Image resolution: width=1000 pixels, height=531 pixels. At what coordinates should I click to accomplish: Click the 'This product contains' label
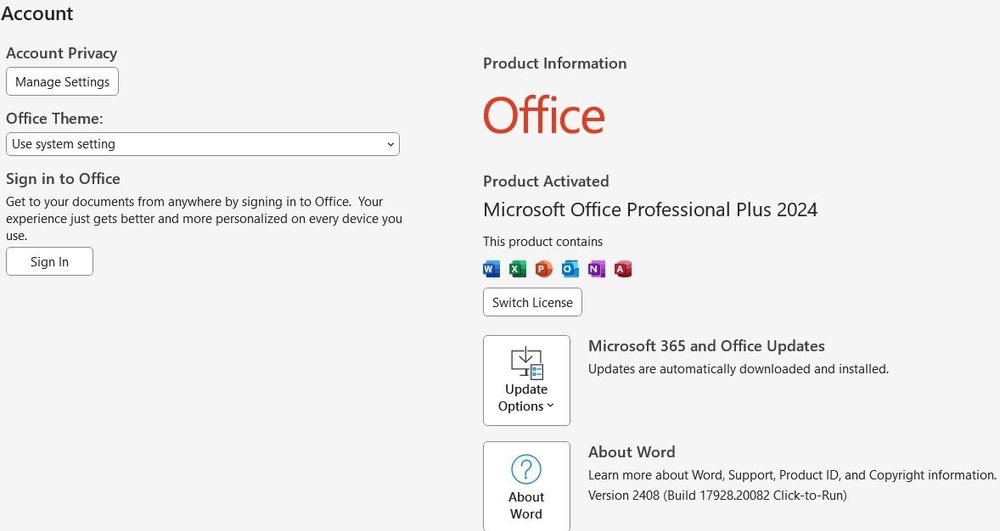coord(543,242)
